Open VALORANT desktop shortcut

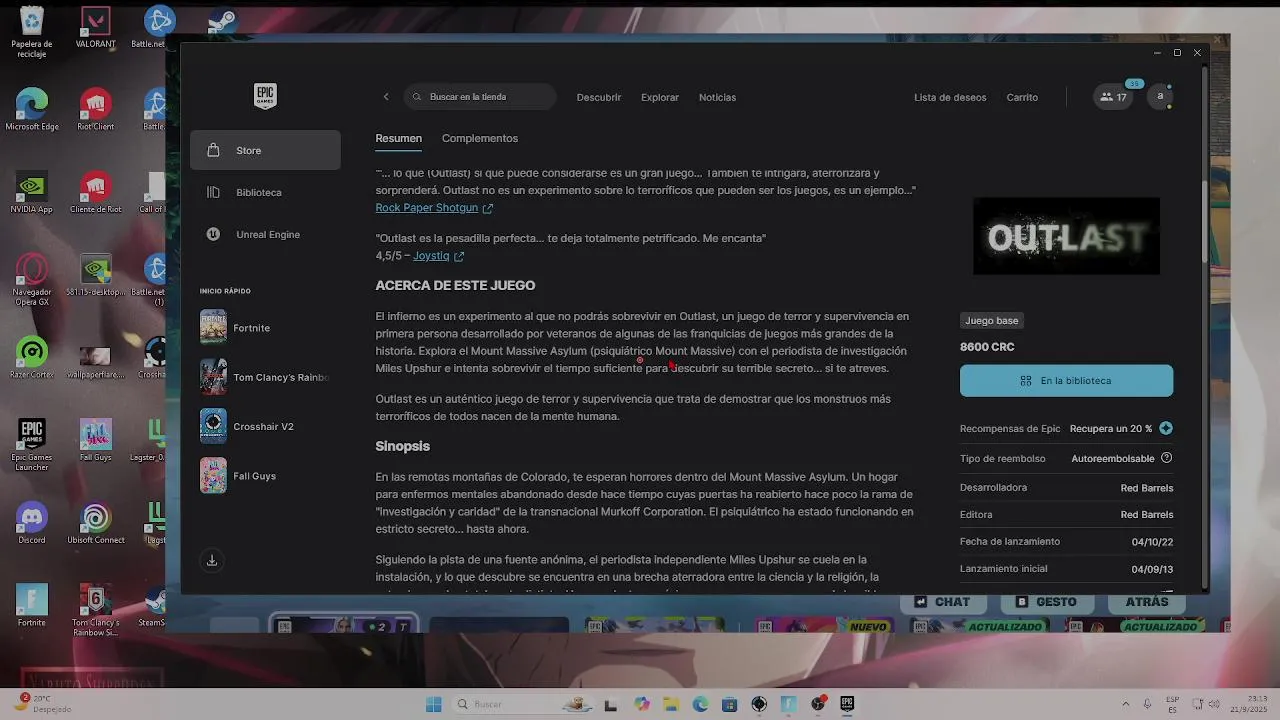point(96,28)
